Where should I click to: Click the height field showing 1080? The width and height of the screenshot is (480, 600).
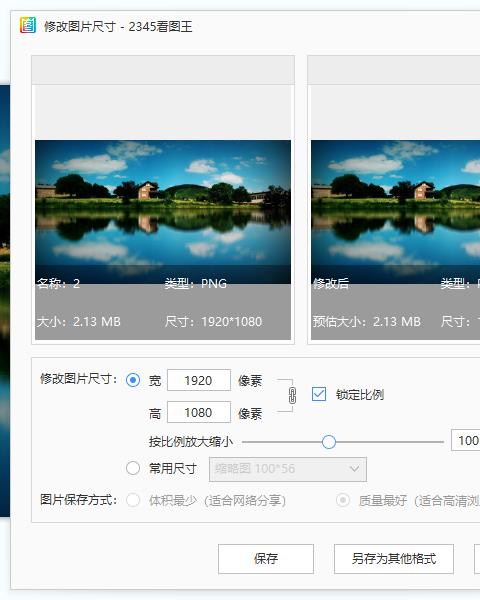pos(199,412)
